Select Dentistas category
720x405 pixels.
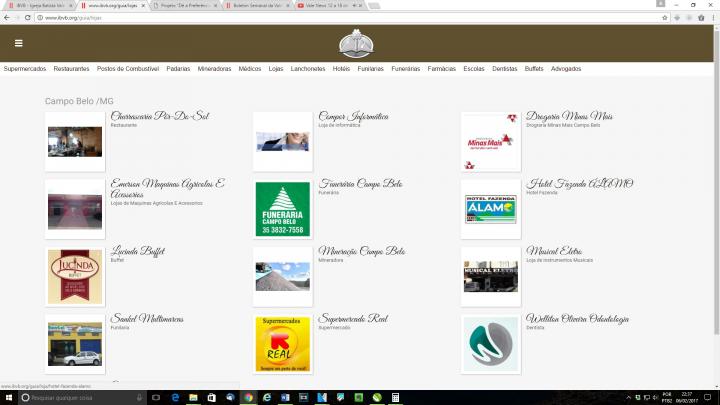click(505, 69)
